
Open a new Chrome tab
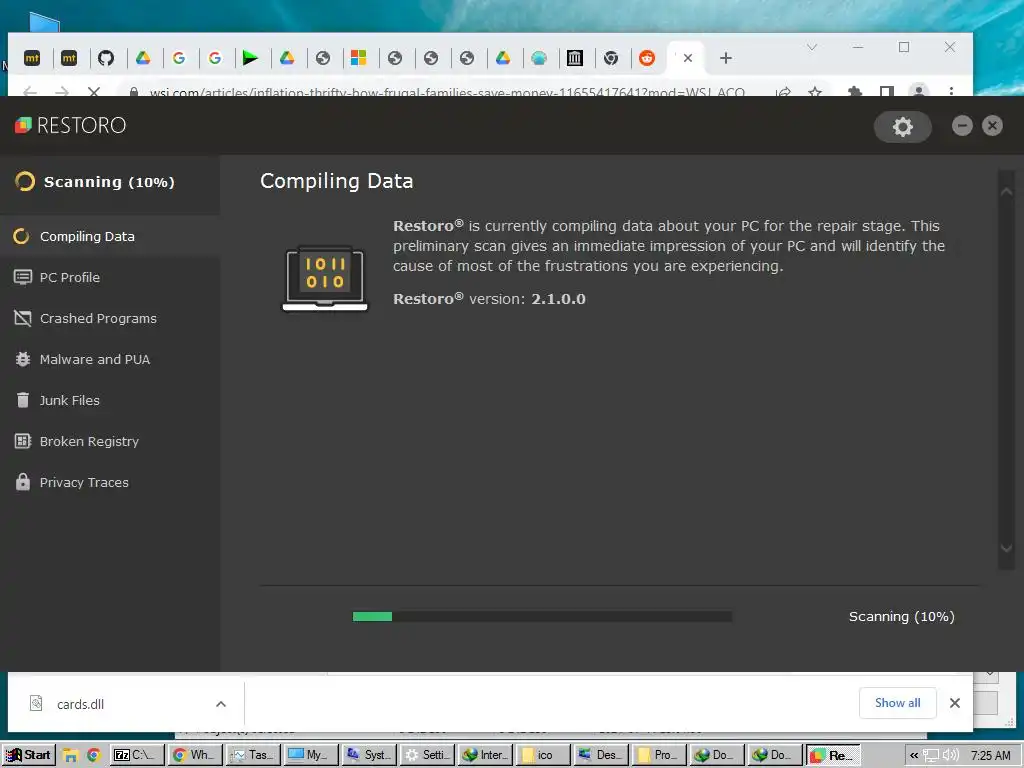tap(726, 58)
